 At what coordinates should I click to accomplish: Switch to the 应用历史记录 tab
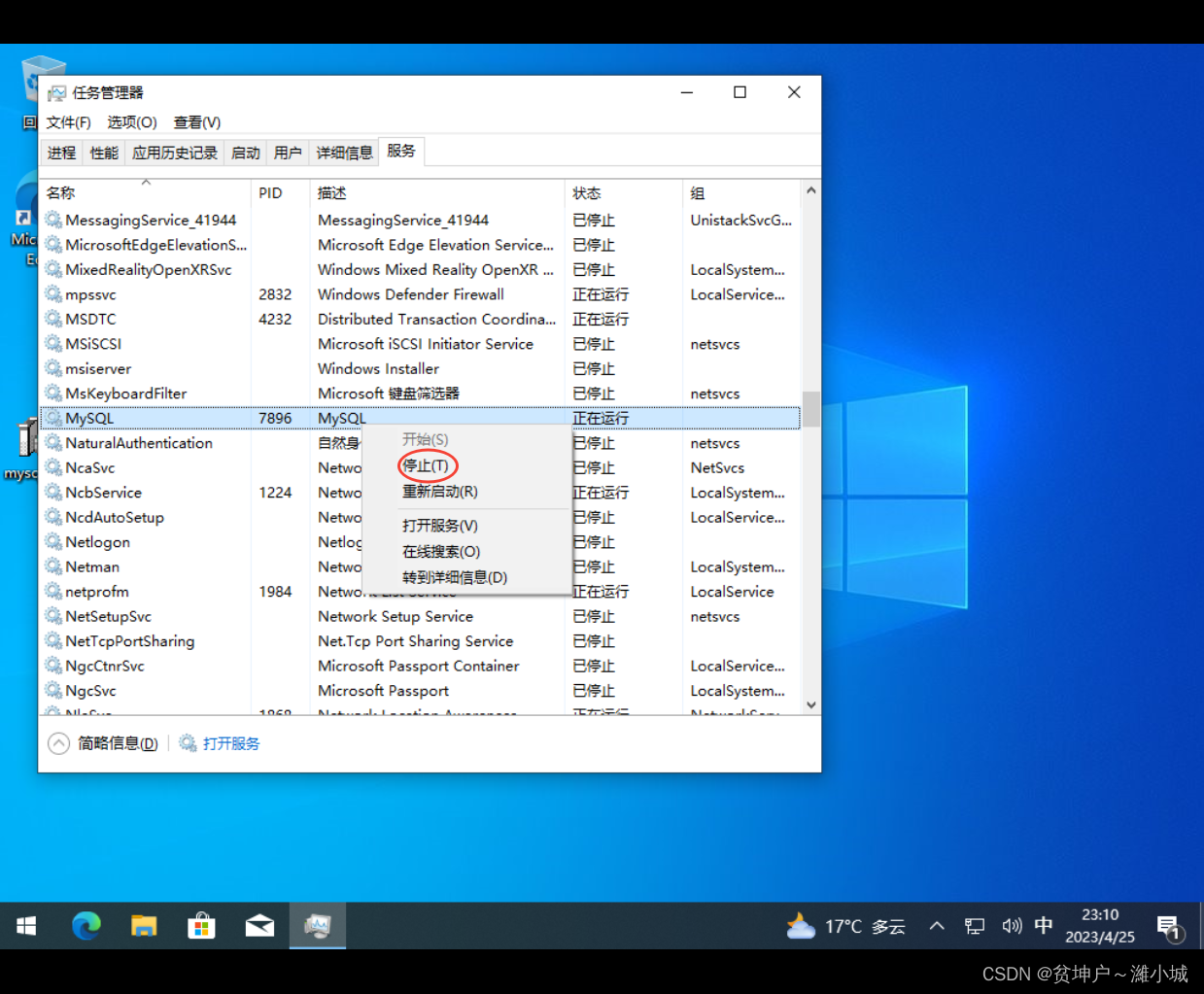(x=175, y=153)
